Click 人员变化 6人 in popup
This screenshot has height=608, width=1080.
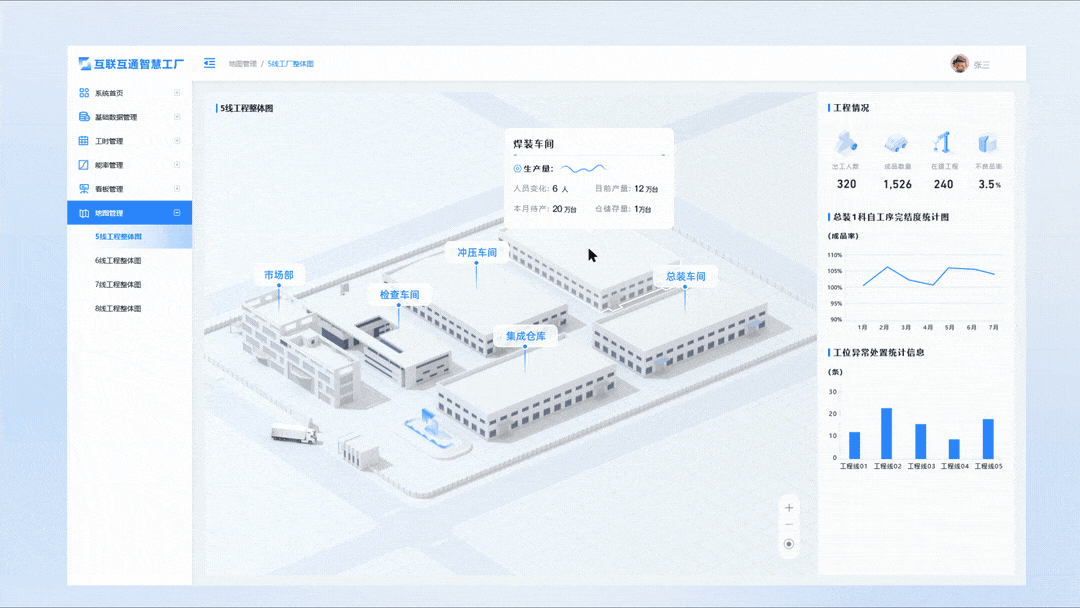[x=541, y=189]
